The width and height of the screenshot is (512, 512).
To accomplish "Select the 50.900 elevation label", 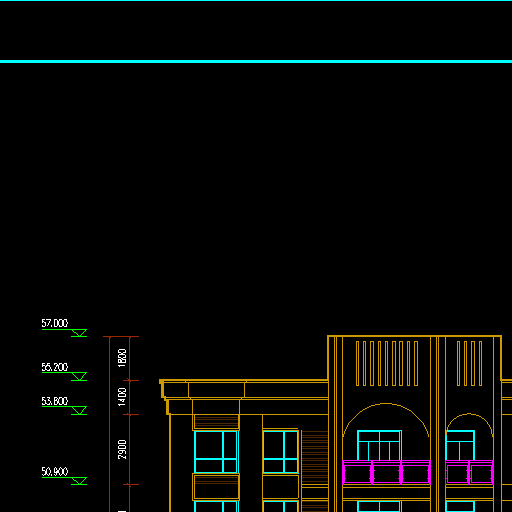I will click(55, 472).
